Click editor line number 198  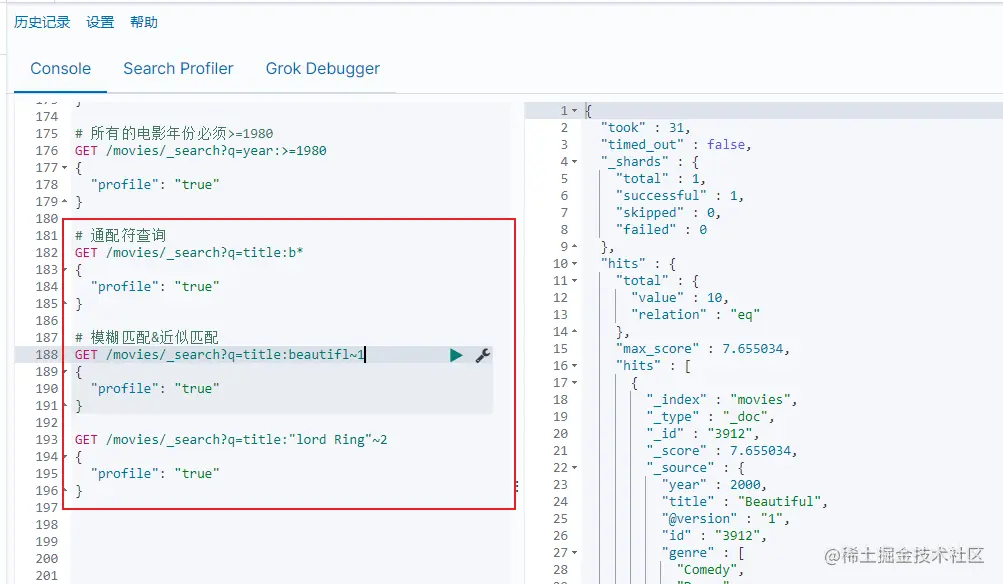(x=47, y=525)
